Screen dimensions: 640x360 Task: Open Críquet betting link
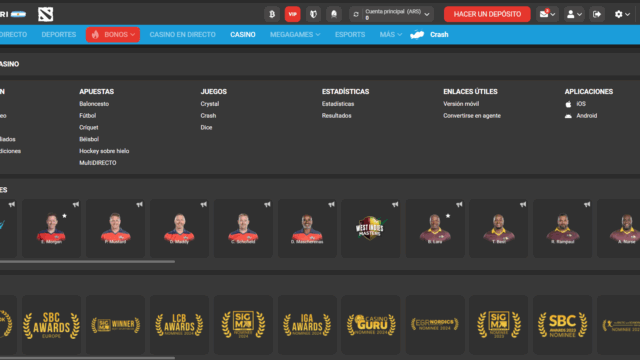pos(89,127)
